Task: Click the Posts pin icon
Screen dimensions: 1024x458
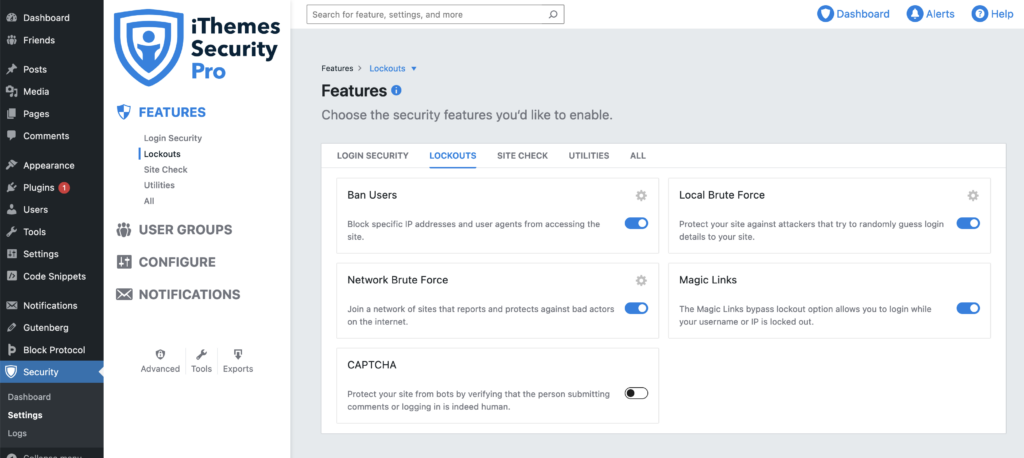Action: [11, 69]
